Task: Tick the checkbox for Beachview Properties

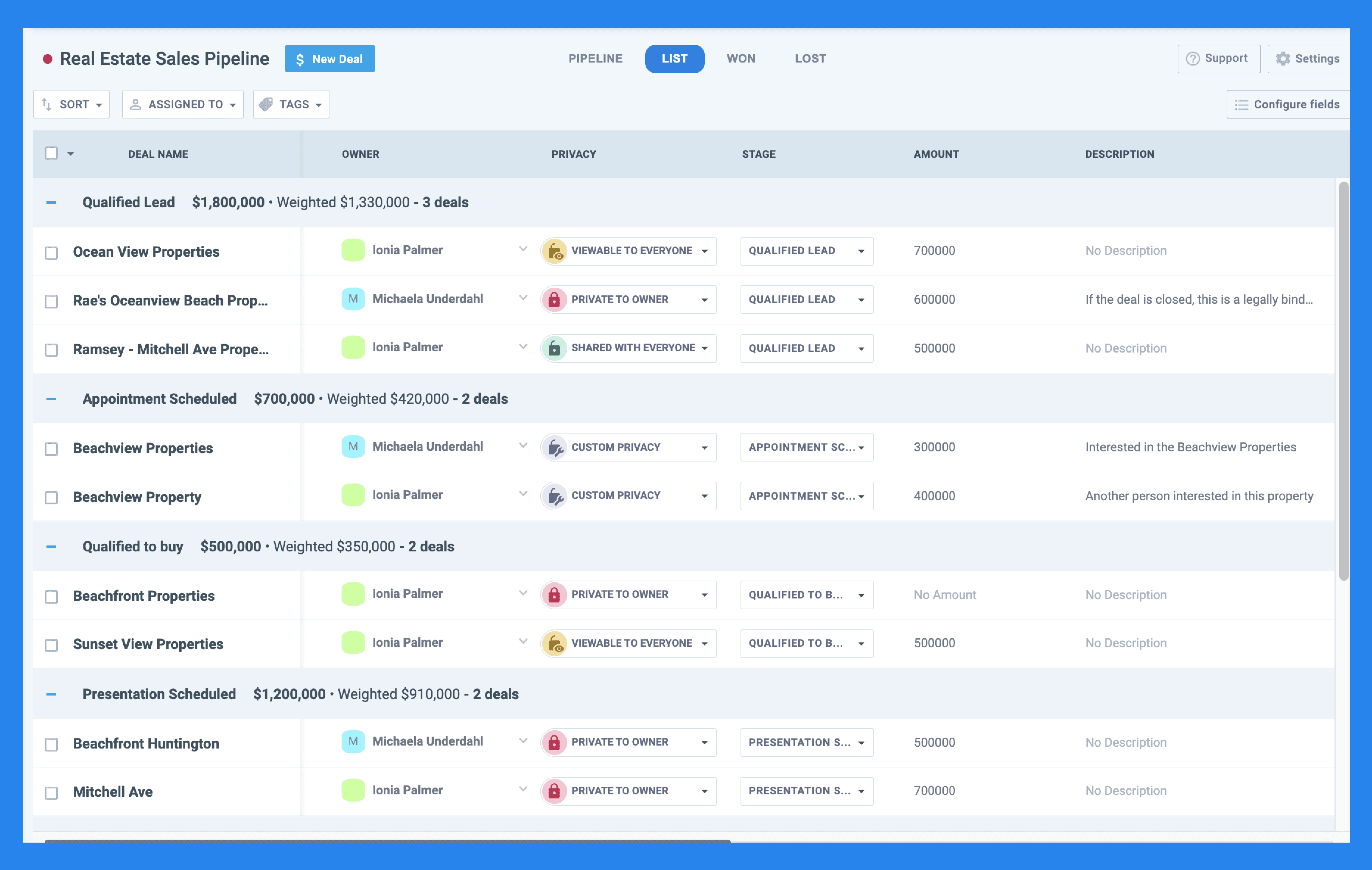Action: coord(51,449)
